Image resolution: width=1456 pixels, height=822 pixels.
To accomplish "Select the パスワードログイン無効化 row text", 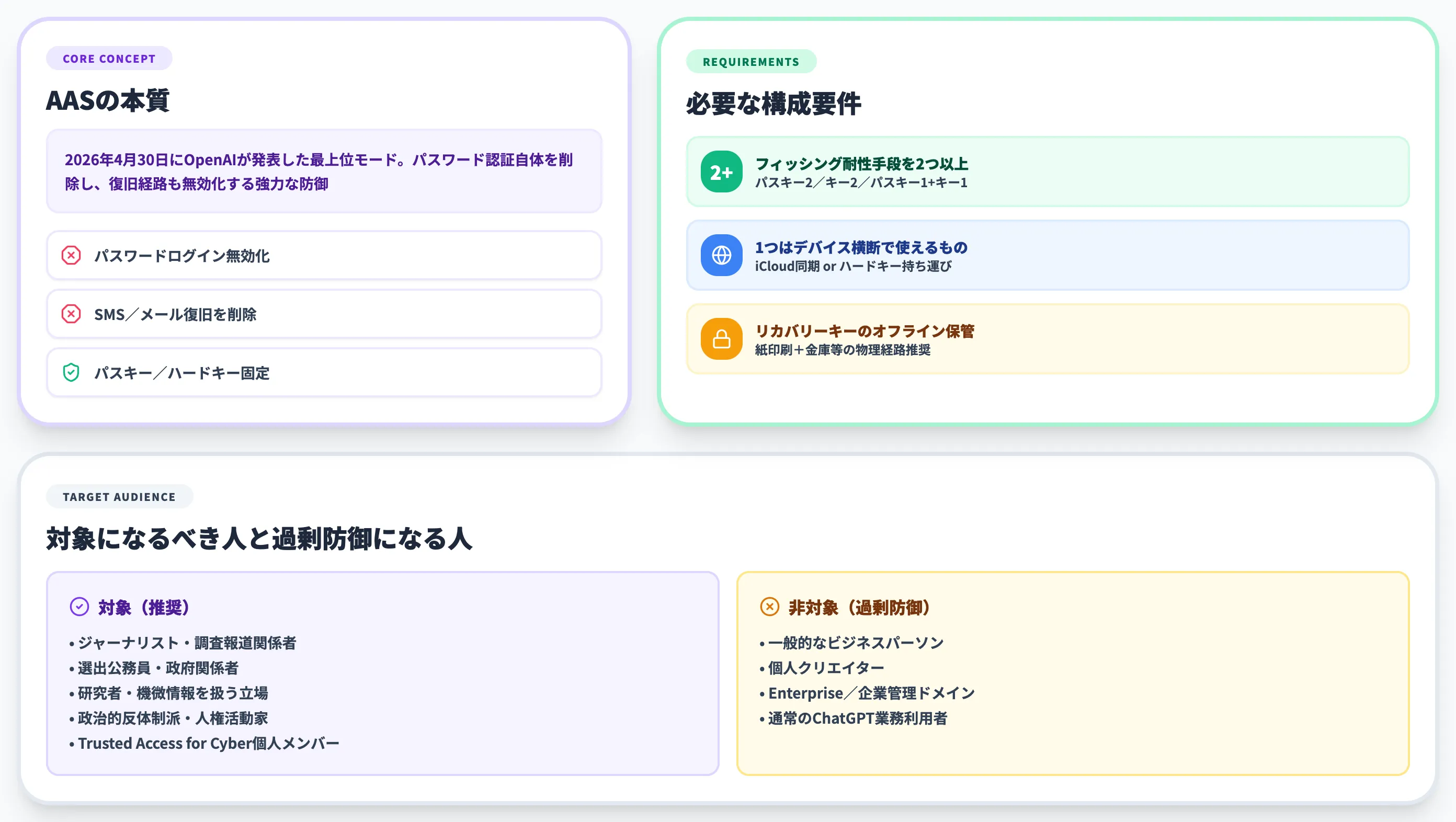I will (x=181, y=256).
